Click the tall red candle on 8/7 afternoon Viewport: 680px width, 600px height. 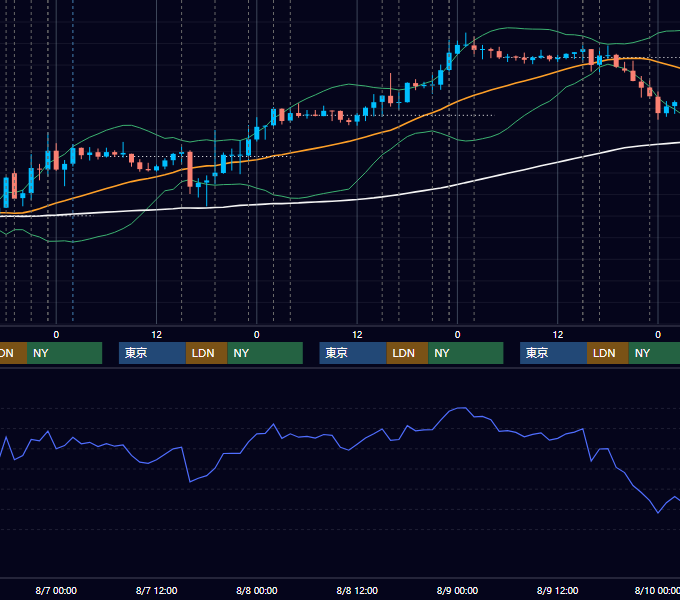(190, 169)
